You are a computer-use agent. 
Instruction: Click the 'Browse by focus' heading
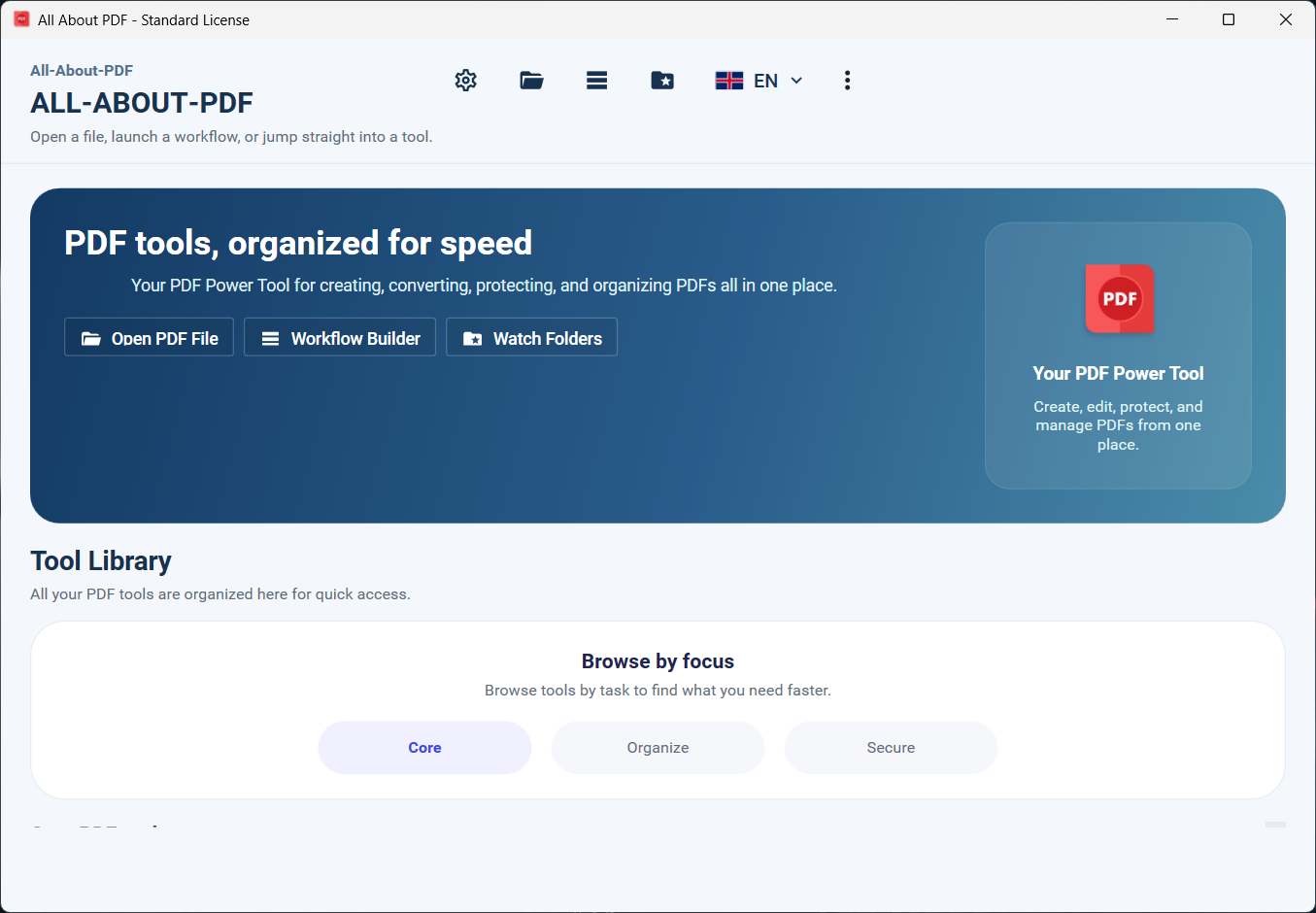pos(658,661)
